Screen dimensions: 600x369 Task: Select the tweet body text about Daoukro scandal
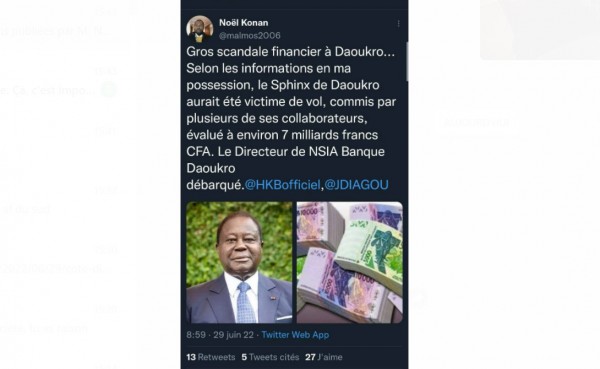click(x=291, y=118)
